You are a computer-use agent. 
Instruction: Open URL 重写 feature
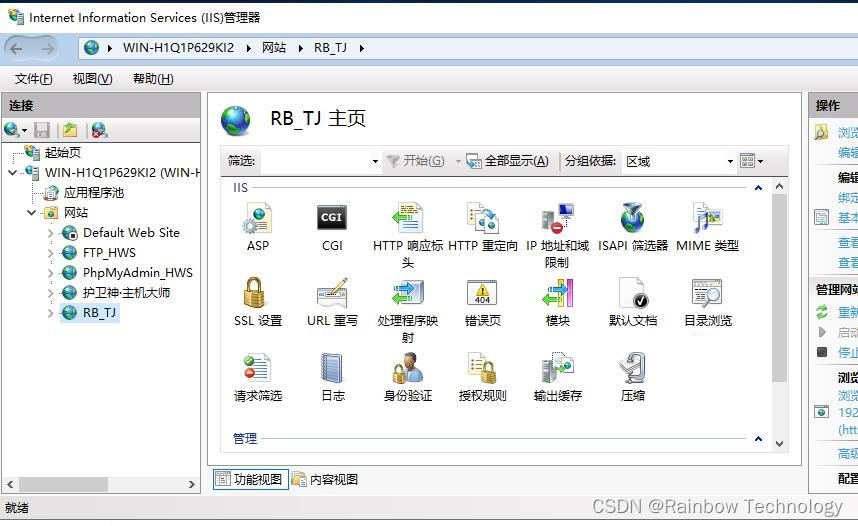(332, 302)
